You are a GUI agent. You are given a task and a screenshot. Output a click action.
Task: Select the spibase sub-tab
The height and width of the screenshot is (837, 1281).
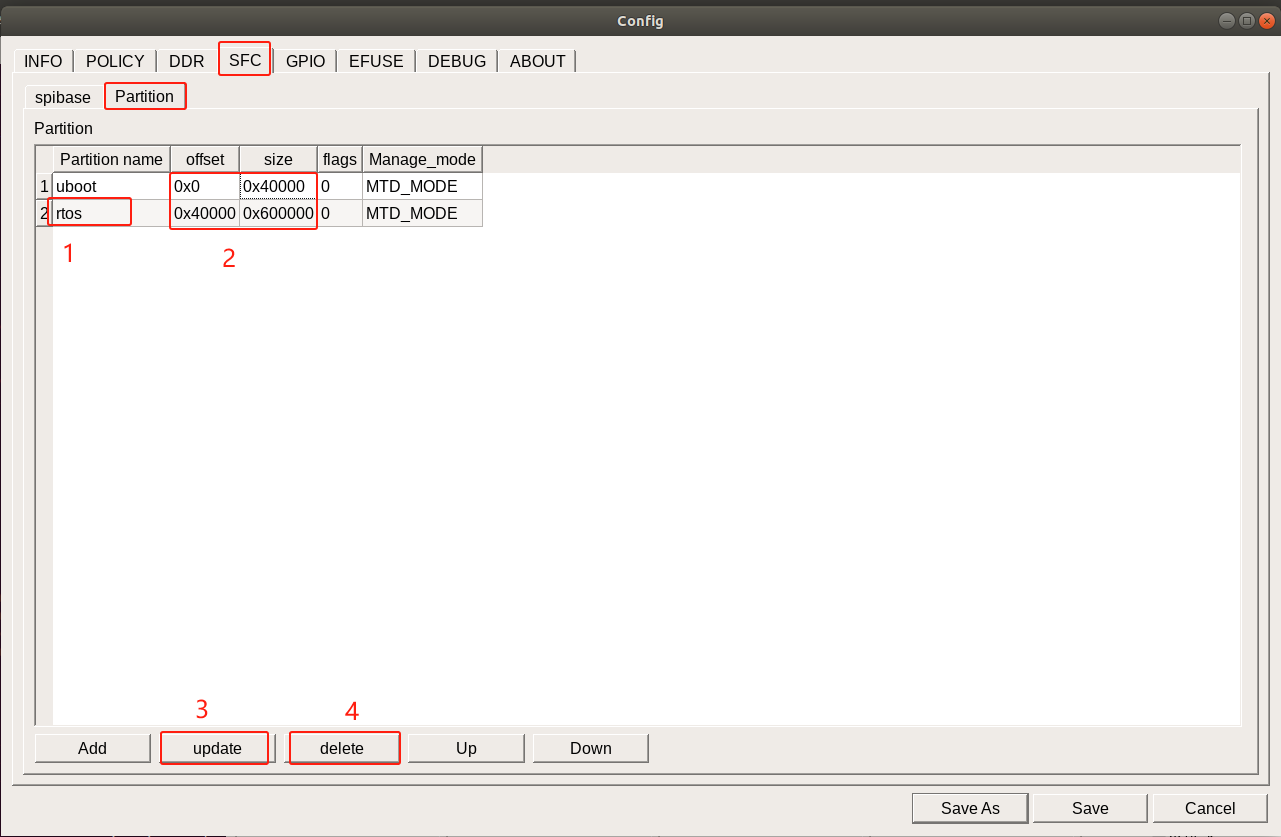[63, 97]
